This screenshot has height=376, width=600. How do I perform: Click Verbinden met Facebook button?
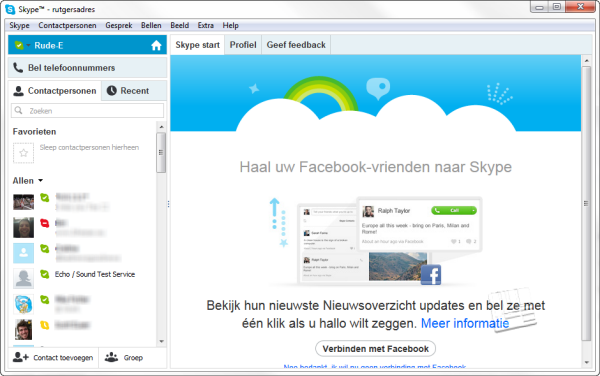click(x=375, y=349)
